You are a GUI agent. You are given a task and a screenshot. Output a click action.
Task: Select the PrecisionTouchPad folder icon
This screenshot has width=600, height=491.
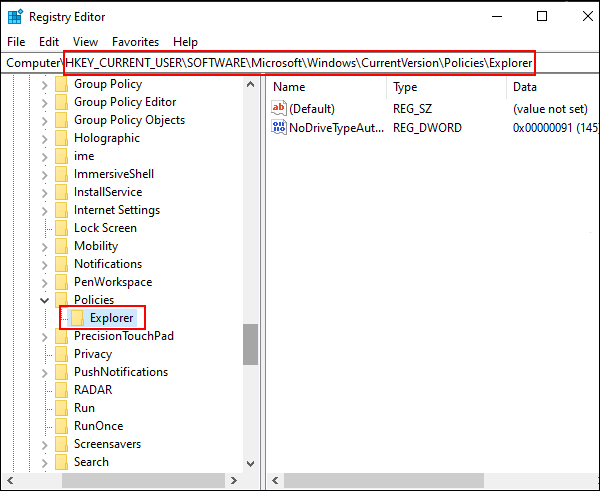point(61,336)
